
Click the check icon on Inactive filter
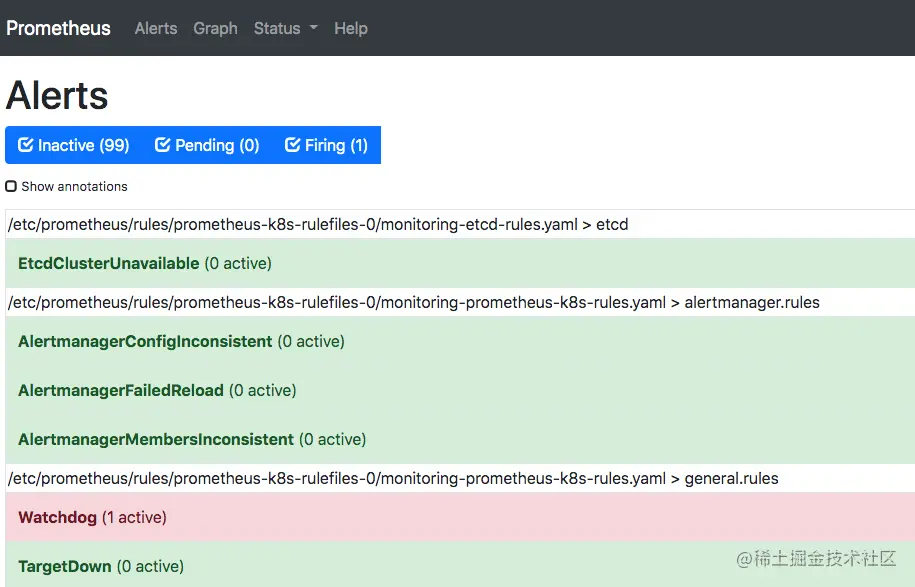click(x=26, y=145)
